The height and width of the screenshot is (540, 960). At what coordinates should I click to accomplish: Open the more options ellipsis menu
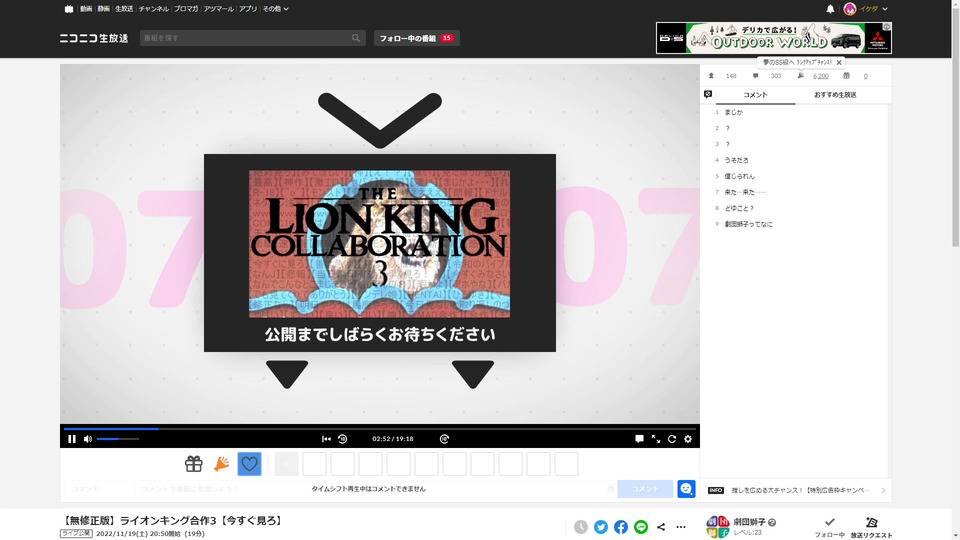pyautogui.click(x=681, y=527)
